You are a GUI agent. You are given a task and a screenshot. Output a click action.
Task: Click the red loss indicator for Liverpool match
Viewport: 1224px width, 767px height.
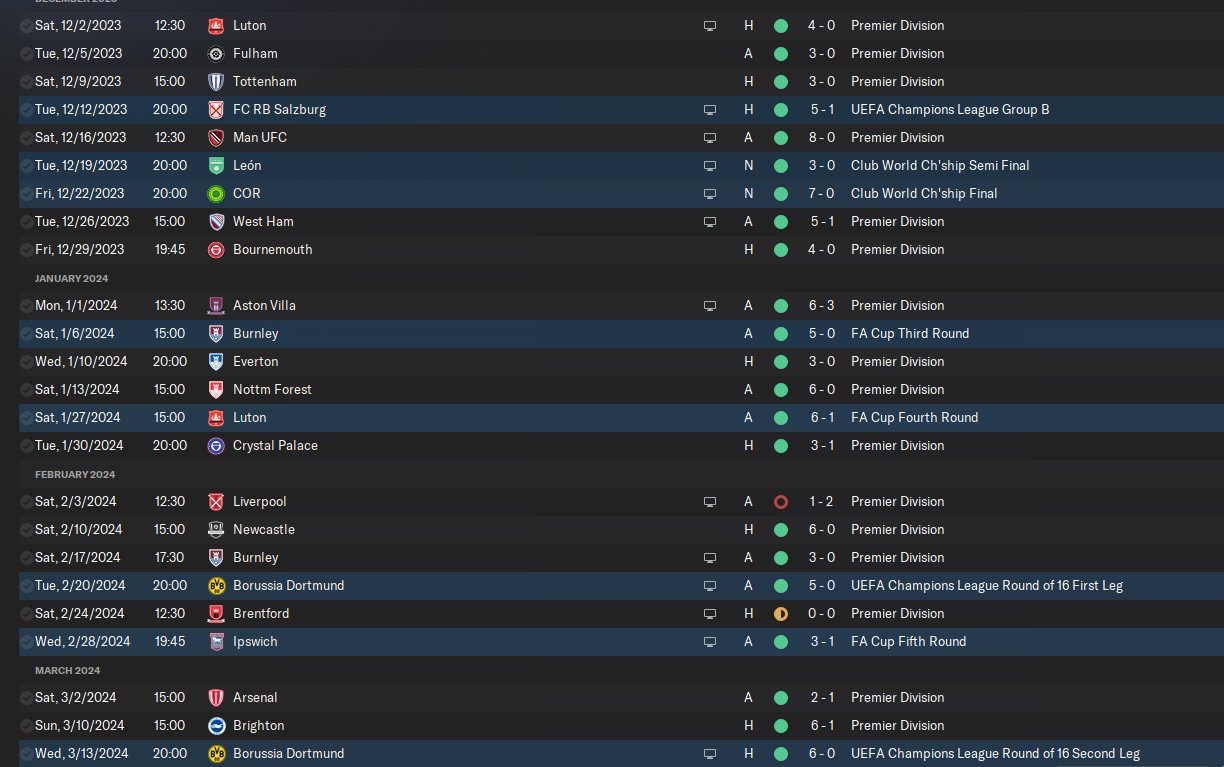point(780,501)
